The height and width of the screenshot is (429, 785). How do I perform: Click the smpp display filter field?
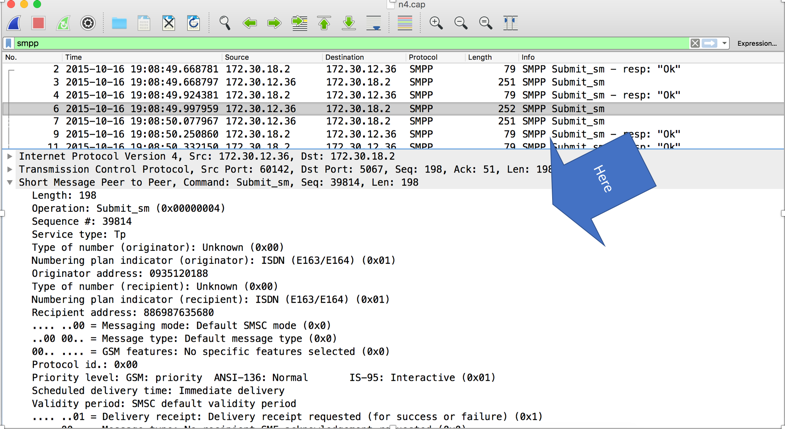[x=351, y=44]
